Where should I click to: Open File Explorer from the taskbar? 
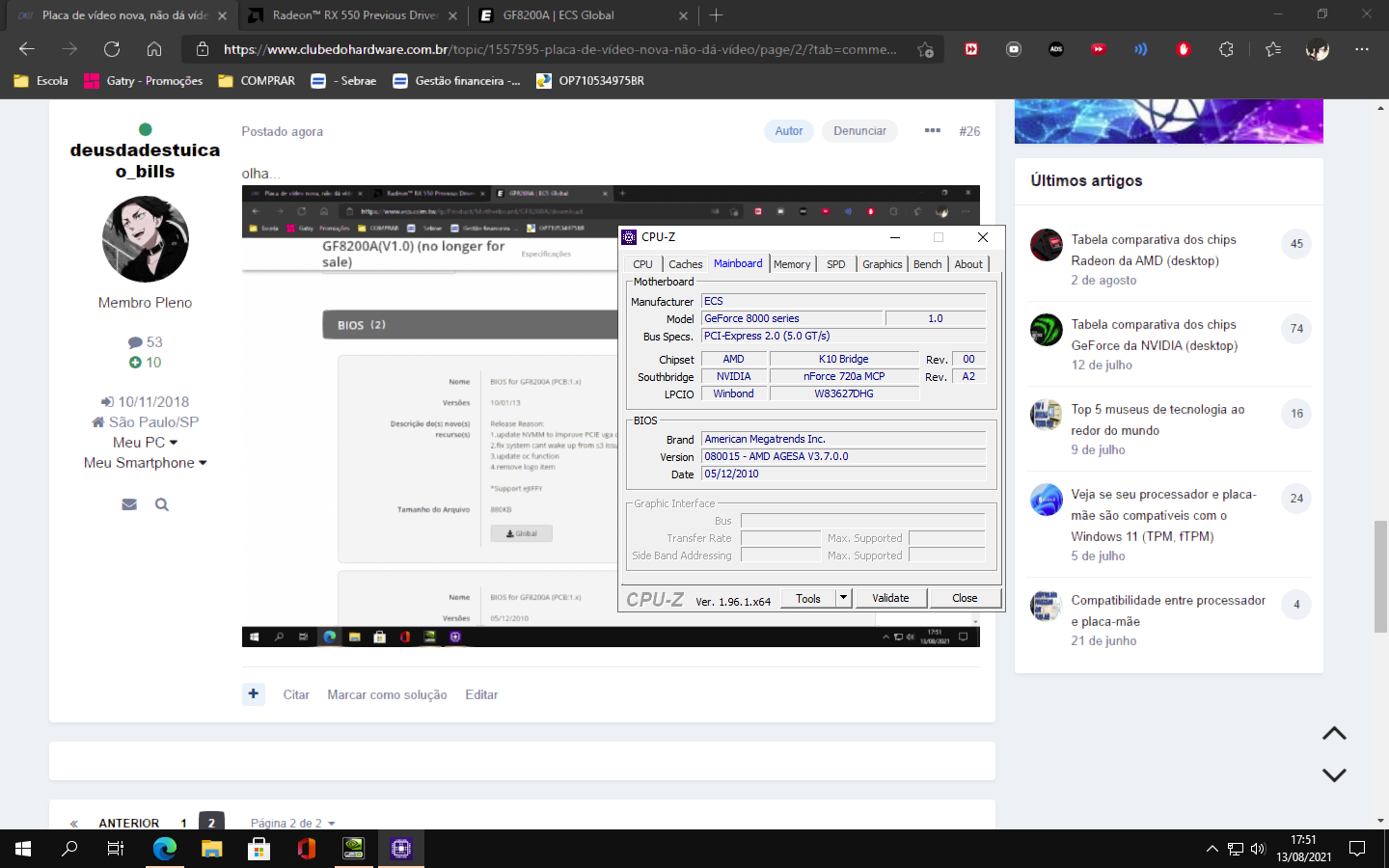click(211, 849)
